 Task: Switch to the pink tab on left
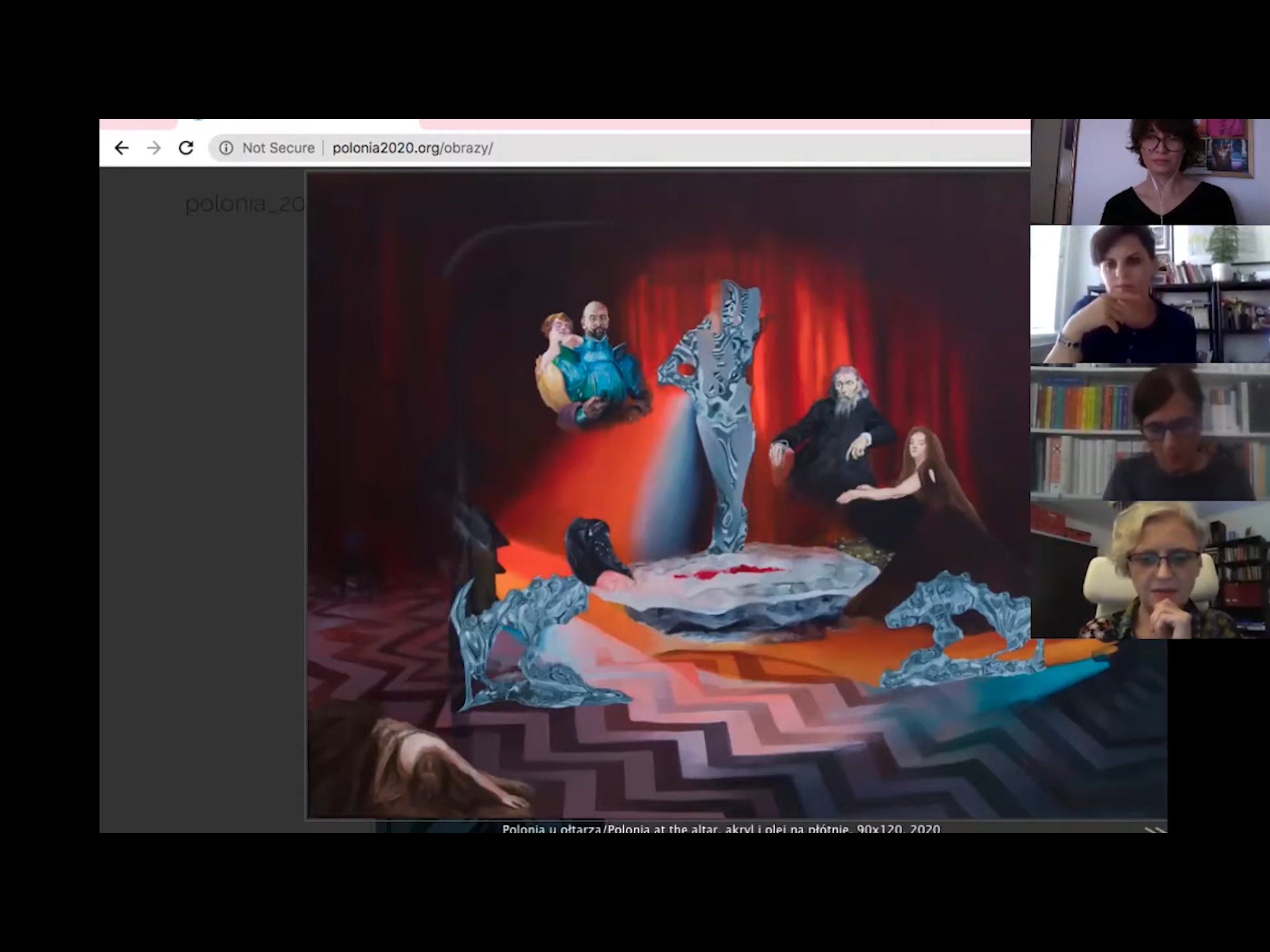click(x=138, y=123)
